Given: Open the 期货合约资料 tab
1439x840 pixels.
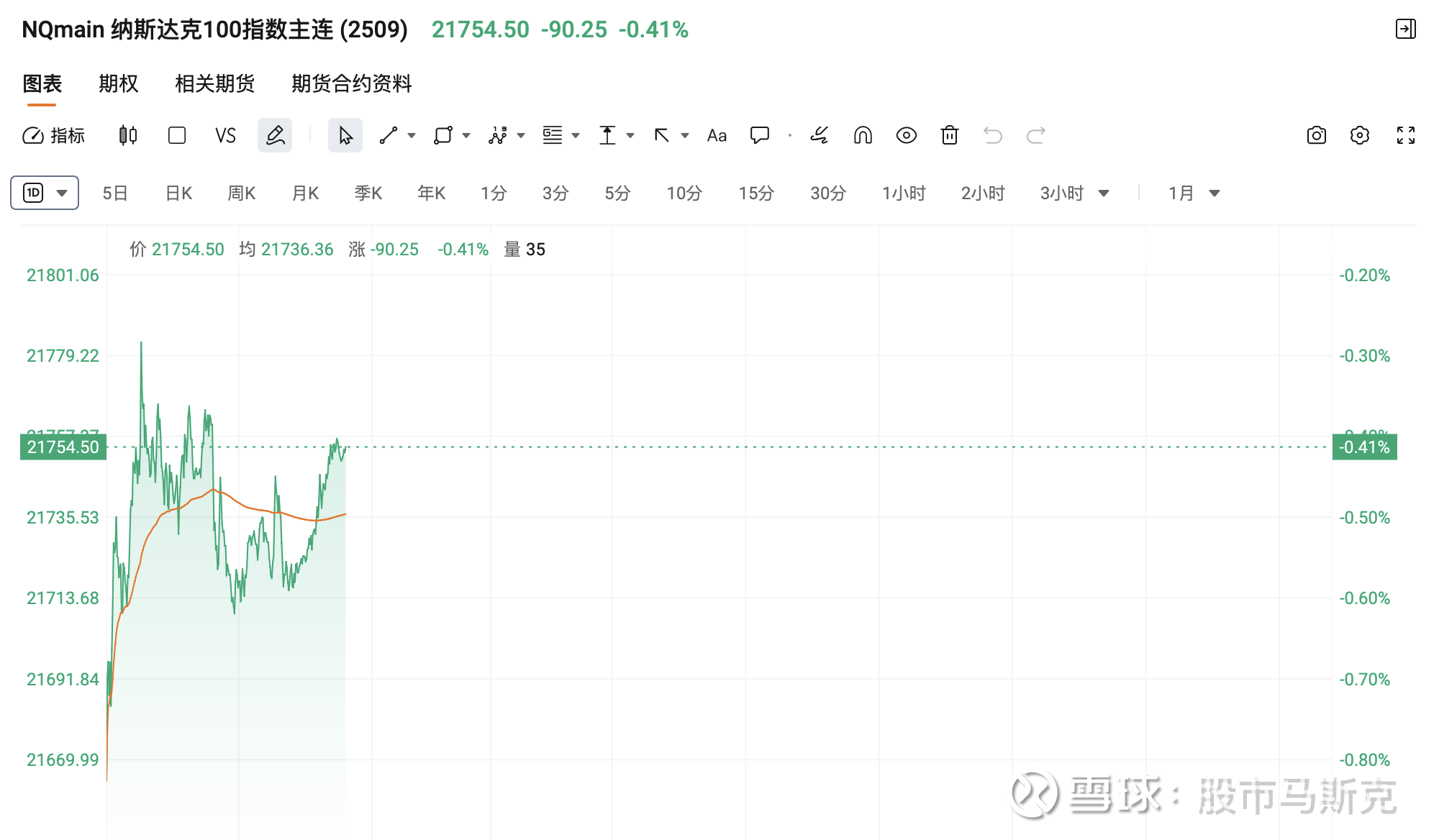Looking at the screenshot, I should tap(351, 83).
